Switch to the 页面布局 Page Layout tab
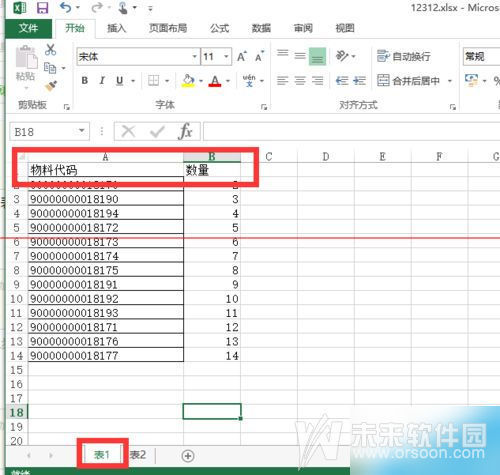The height and width of the screenshot is (475, 500). point(168,28)
